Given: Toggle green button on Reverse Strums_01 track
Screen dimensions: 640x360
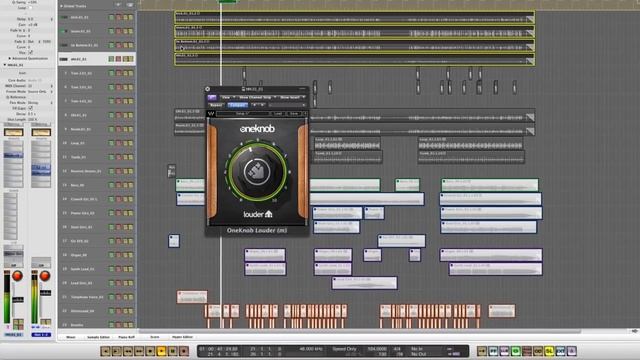Looking at the screenshot, I should pyautogui.click(x=111, y=171).
